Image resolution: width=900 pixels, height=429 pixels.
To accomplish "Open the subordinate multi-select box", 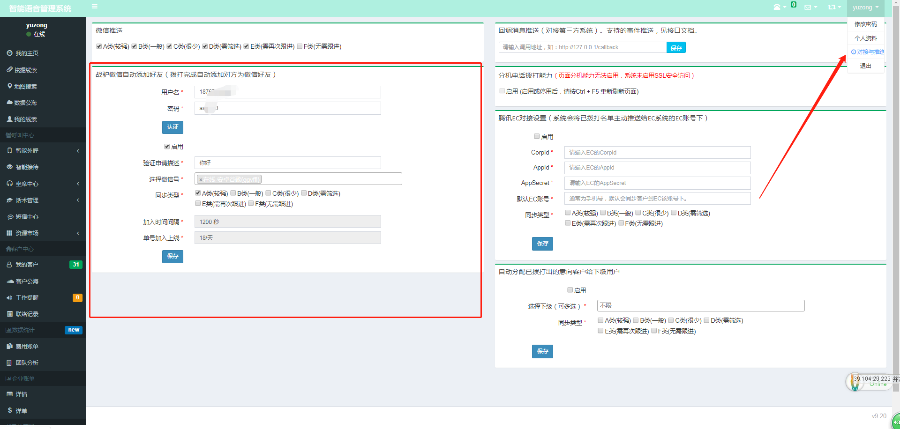I will click(x=701, y=306).
